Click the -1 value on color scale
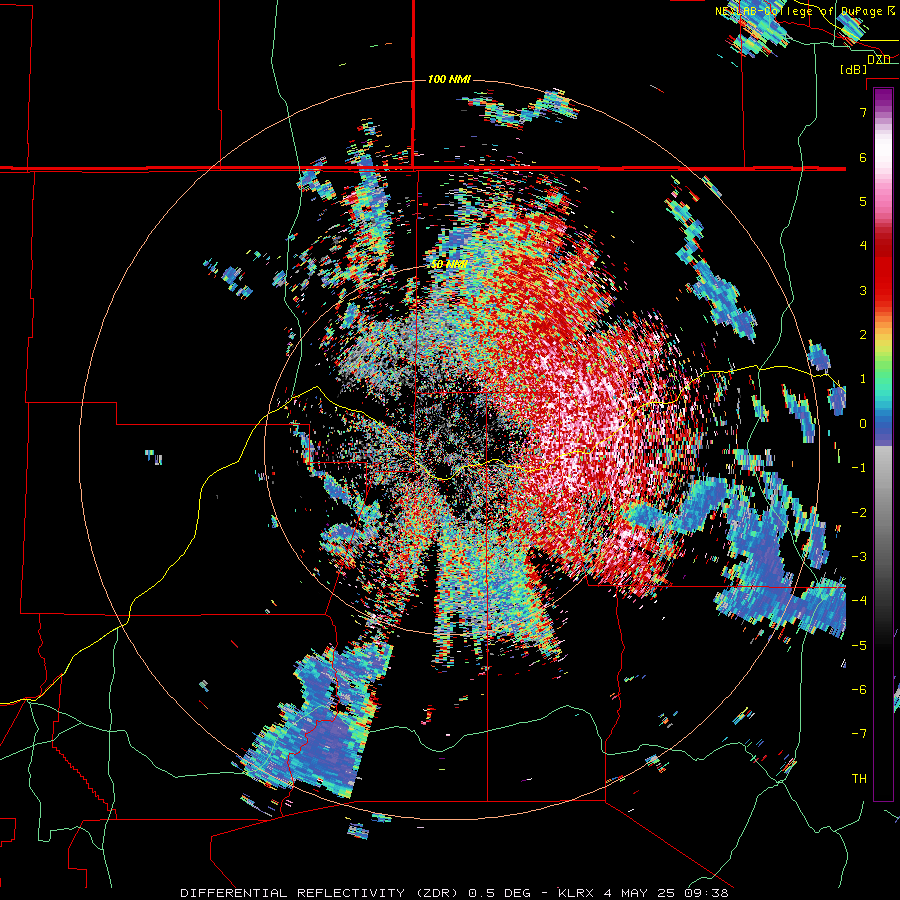The height and width of the screenshot is (900, 900). click(859, 468)
